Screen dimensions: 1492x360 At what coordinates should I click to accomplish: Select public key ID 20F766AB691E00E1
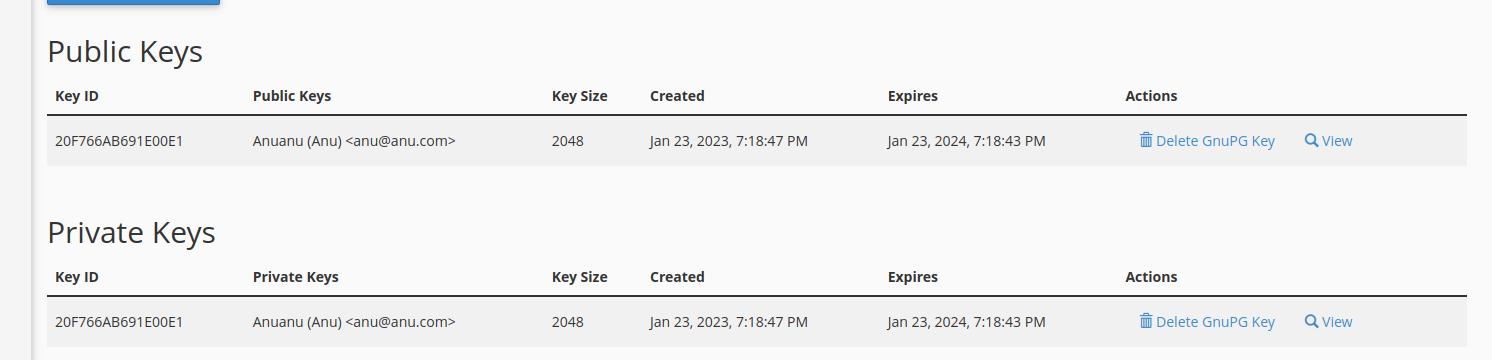[x=119, y=141]
